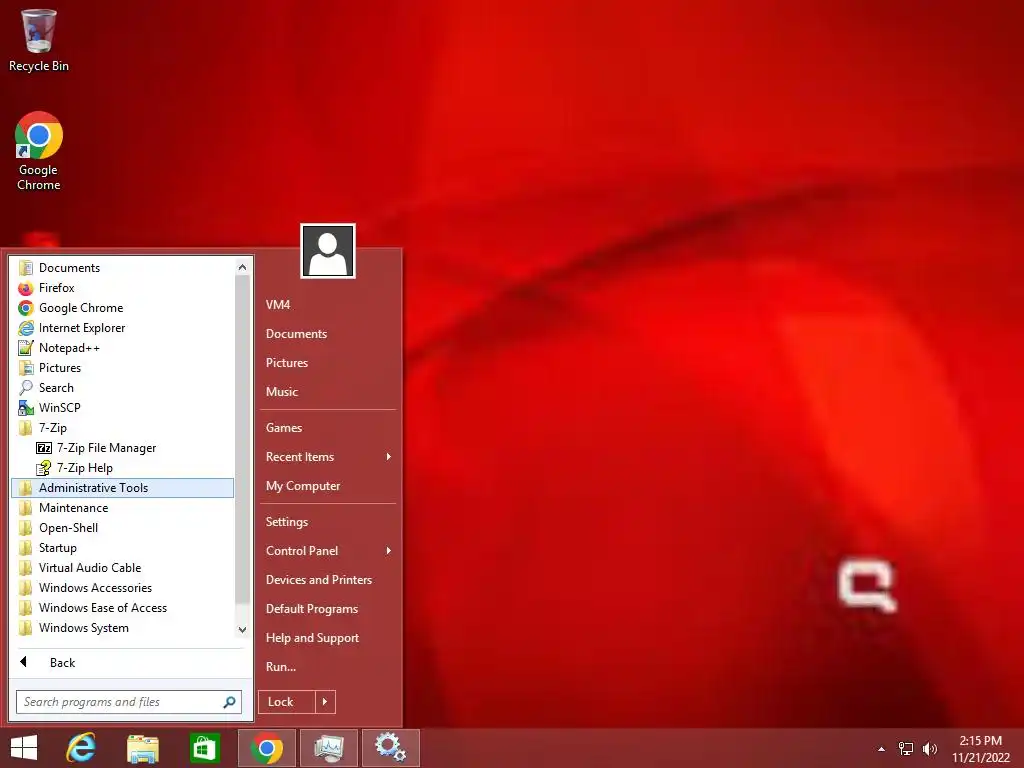The height and width of the screenshot is (768, 1024).
Task: Open Pictures in the right pane
Action: click(328, 363)
